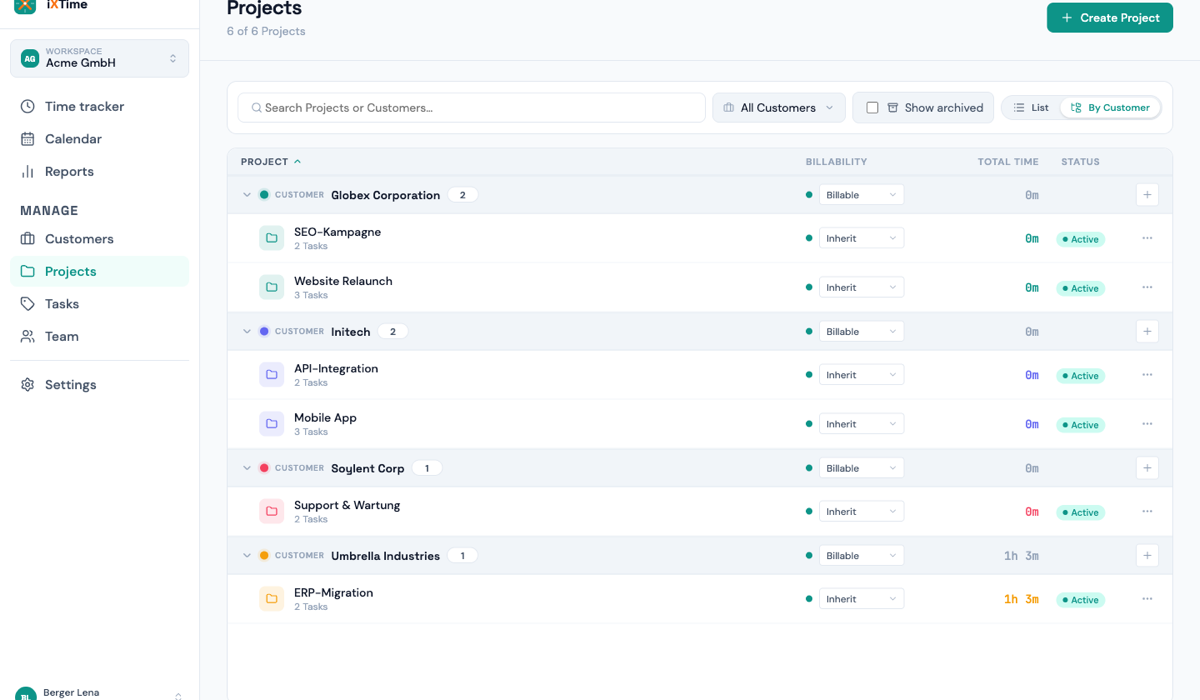Open more options for API-Integration

pyautogui.click(x=1147, y=375)
